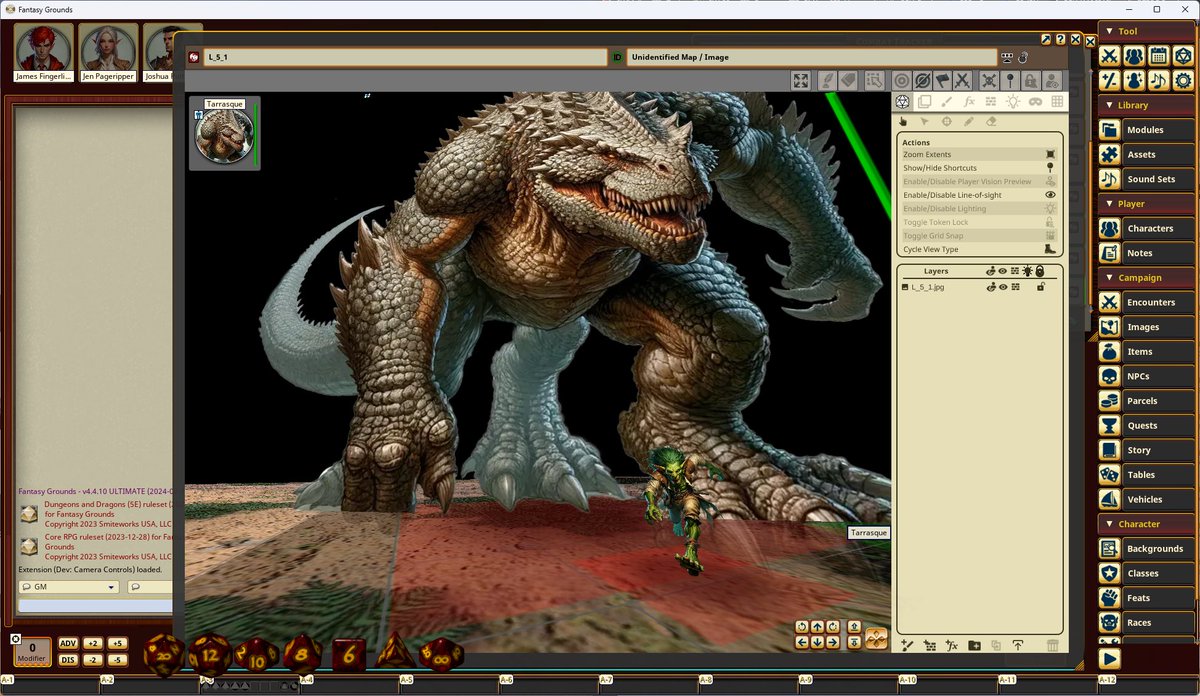Click the James Fingerli character portrait
The height and width of the screenshot is (696, 1200).
(43, 52)
